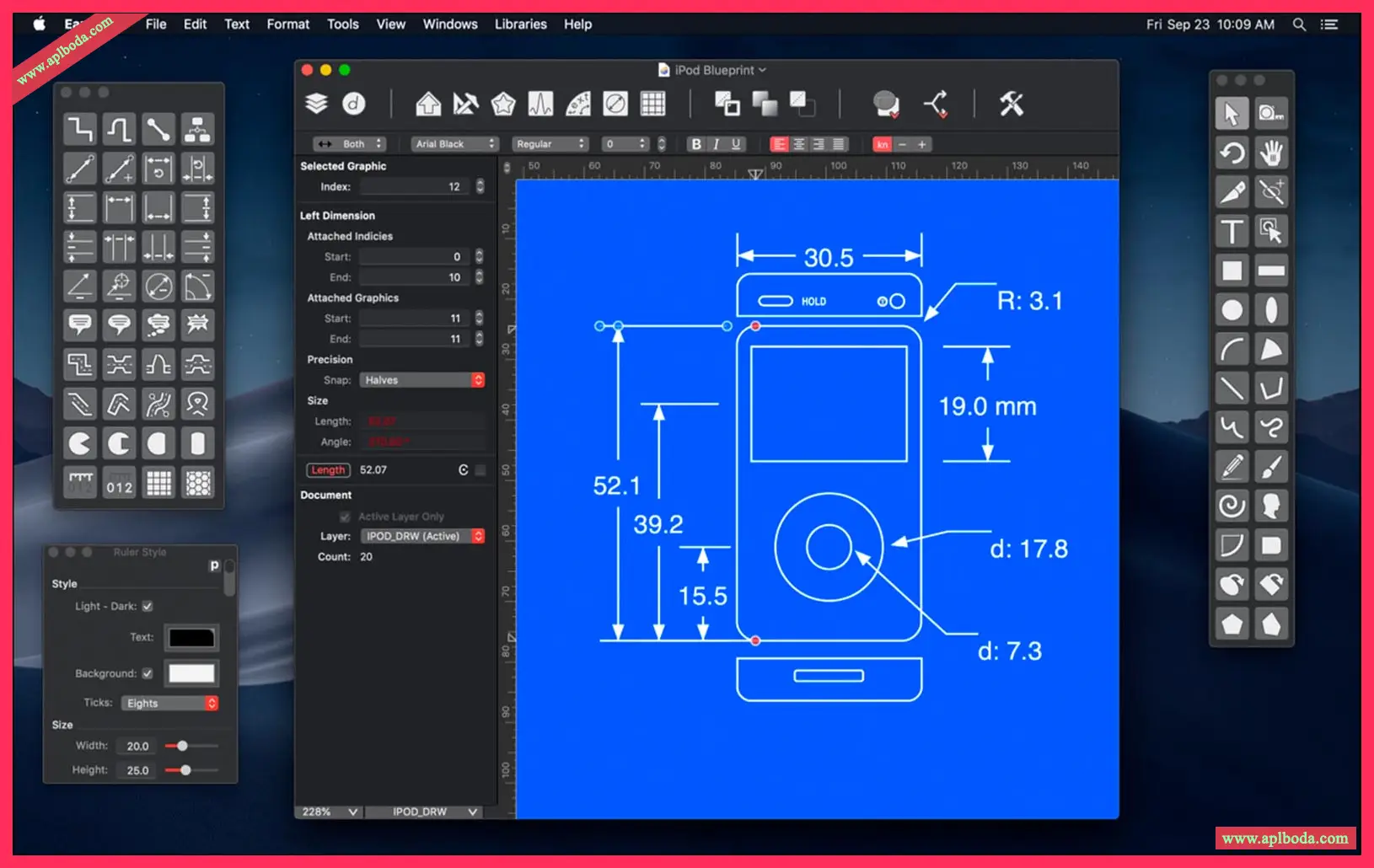Open the Edit menu
Viewport: 1374px width, 868px height.
195,24
